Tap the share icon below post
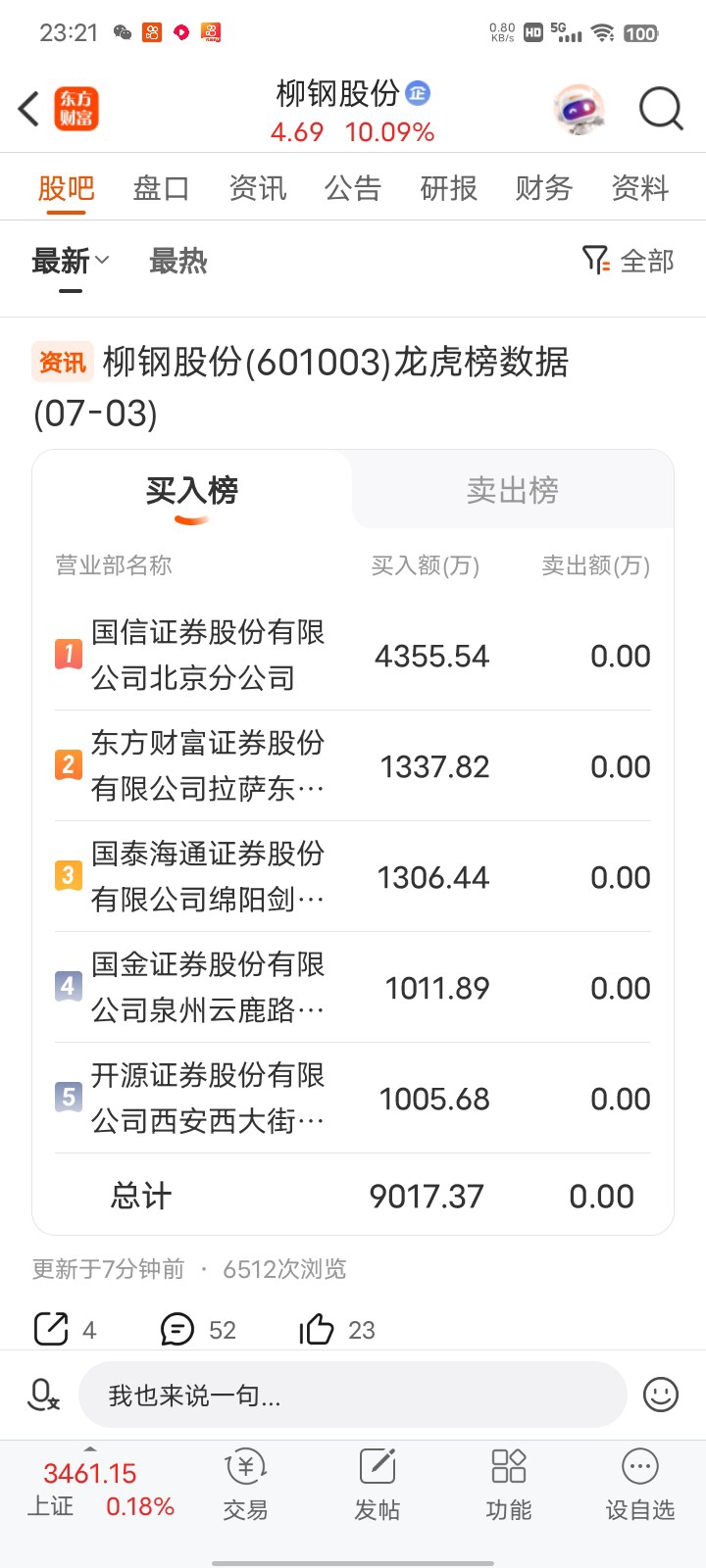This screenshot has height=1568, width=706. coord(51,1329)
